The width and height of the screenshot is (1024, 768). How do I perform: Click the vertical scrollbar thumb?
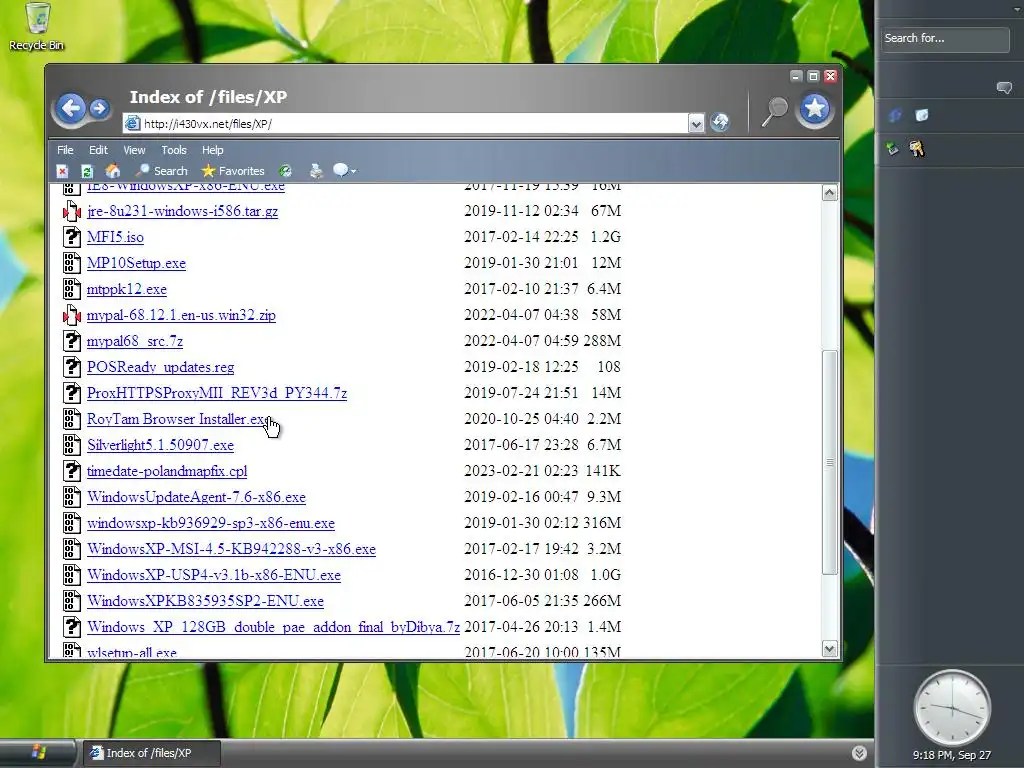coord(829,462)
